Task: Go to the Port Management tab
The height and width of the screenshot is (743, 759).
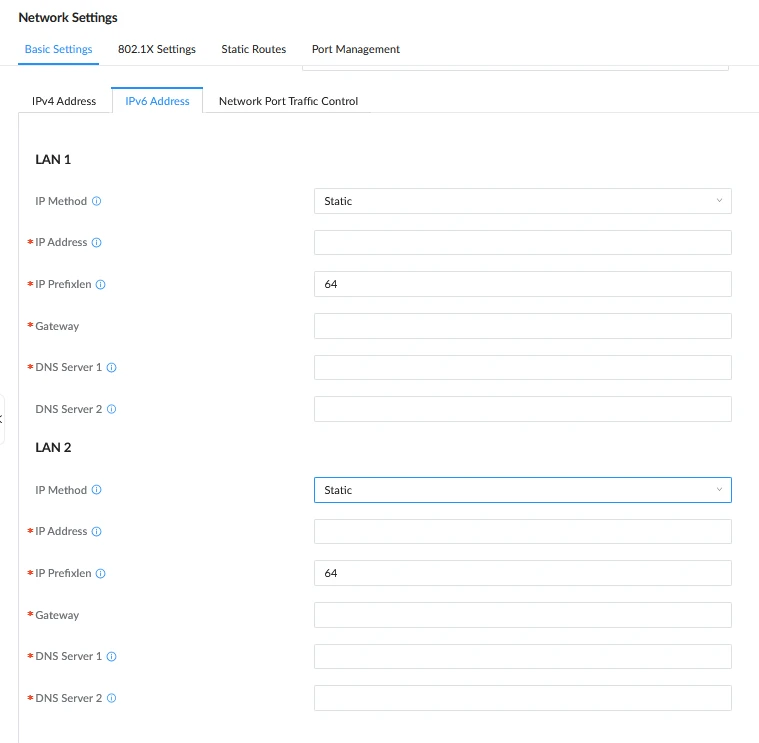Action: point(356,49)
